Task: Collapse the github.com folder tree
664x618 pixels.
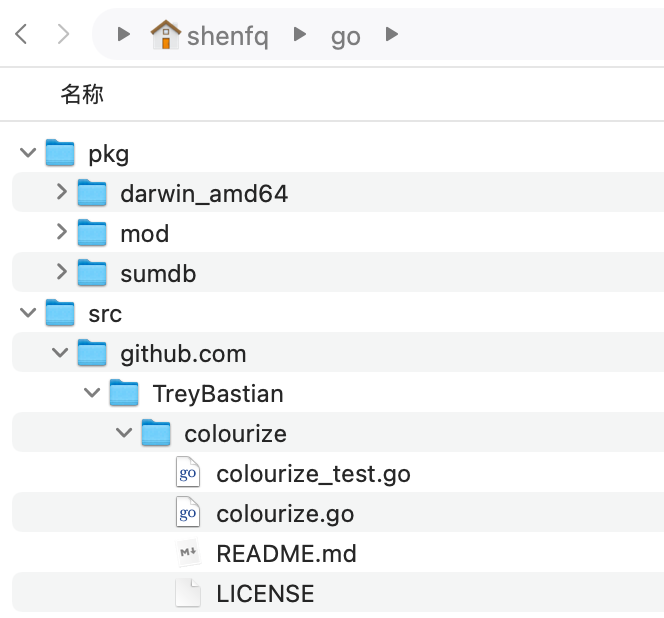Action: (x=61, y=353)
